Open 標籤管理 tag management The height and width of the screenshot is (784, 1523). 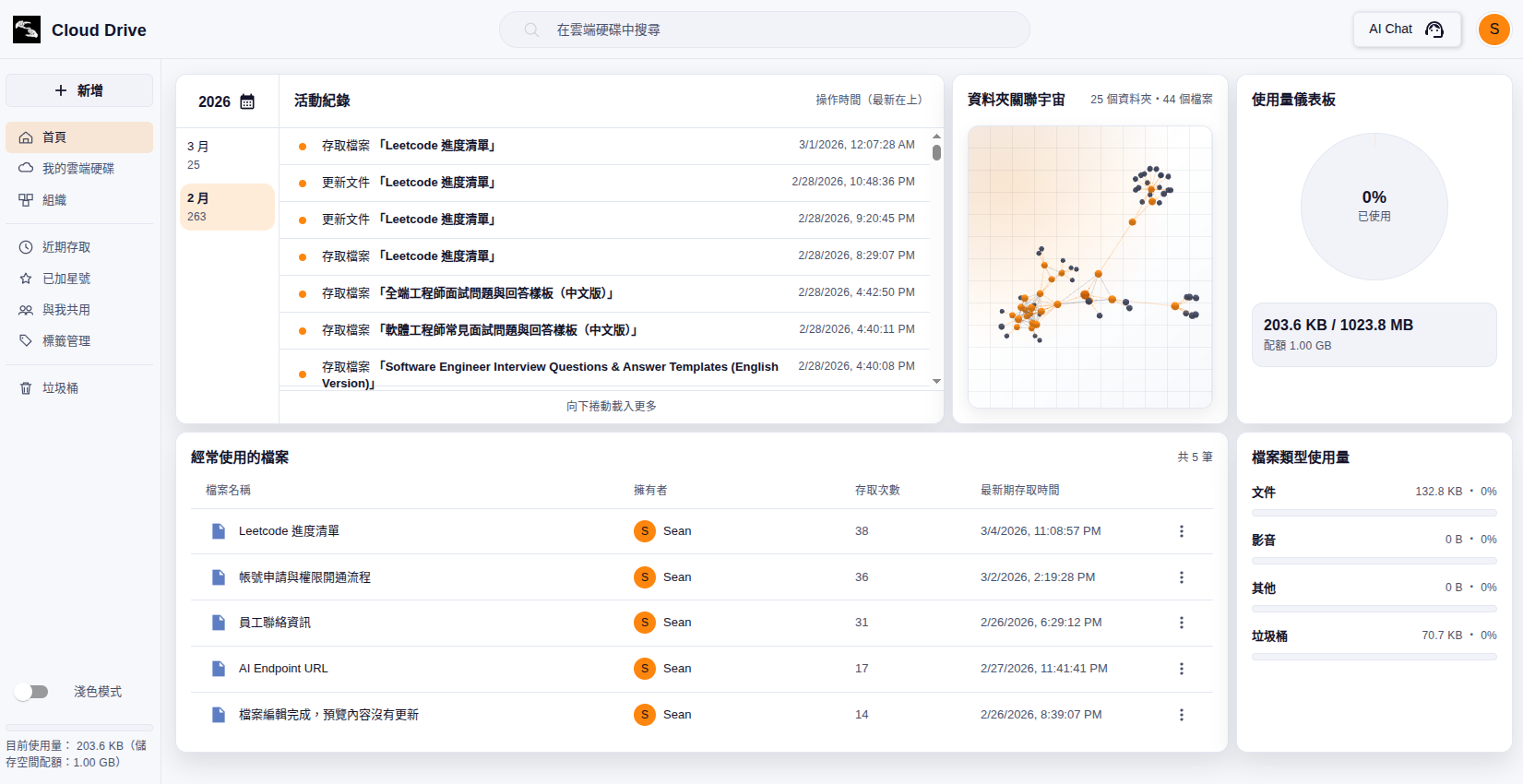(x=79, y=341)
